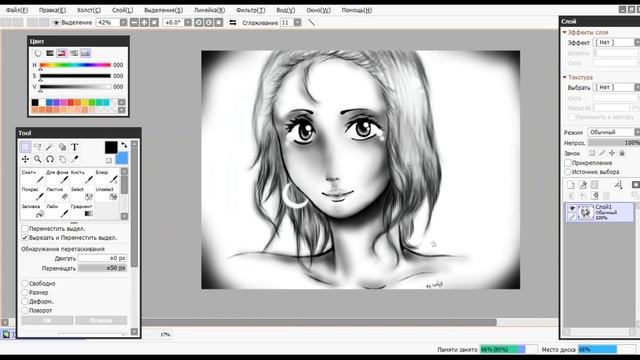The height and width of the screenshot is (360, 640).
Task: Enable Переместить выдел. checkbox
Action: click(25, 229)
